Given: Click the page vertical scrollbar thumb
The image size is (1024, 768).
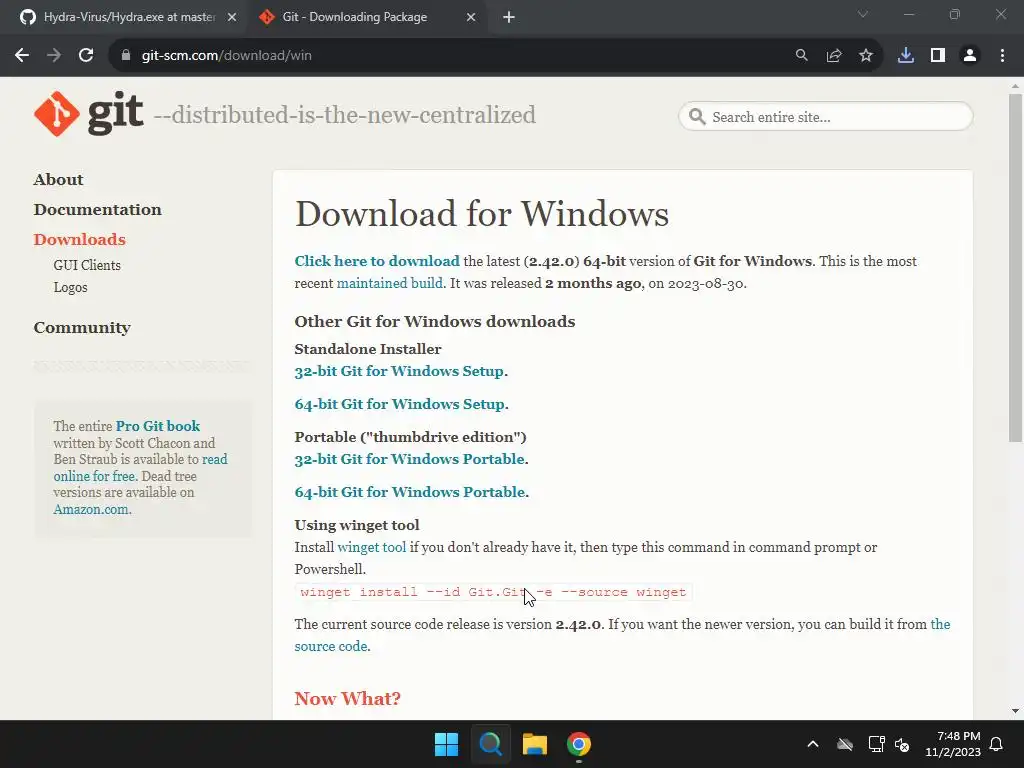Looking at the screenshot, I should (x=1015, y=268).
